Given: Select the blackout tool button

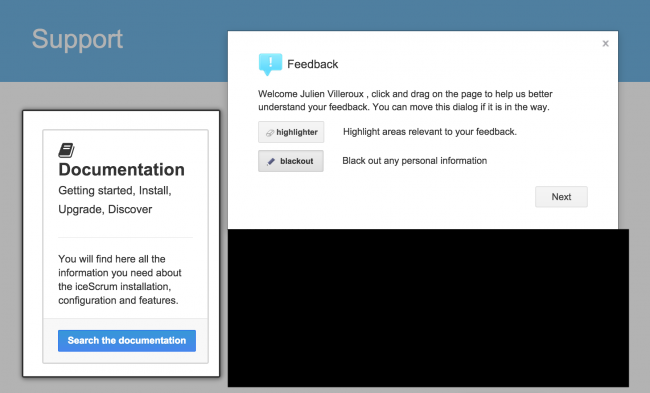Looking at the screenshot, I should (291, 161).
